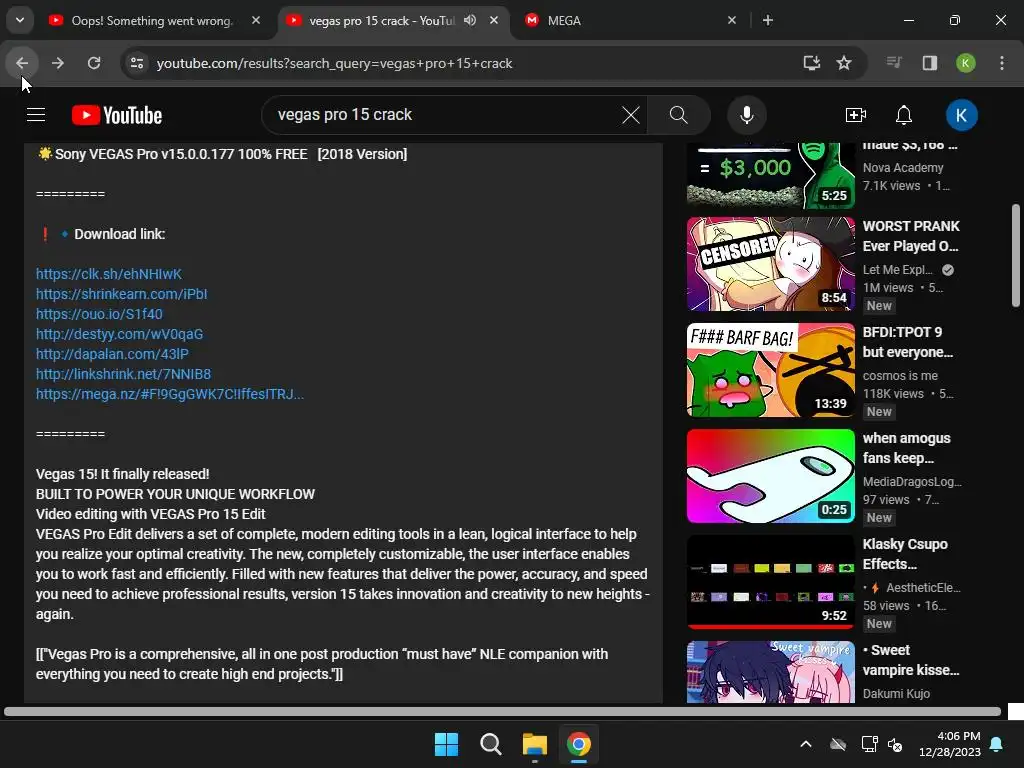Mute the tab's audio speaker icon
This screenshot has height=768, width=1024.
pyautogui.click(x=470, y=20)
